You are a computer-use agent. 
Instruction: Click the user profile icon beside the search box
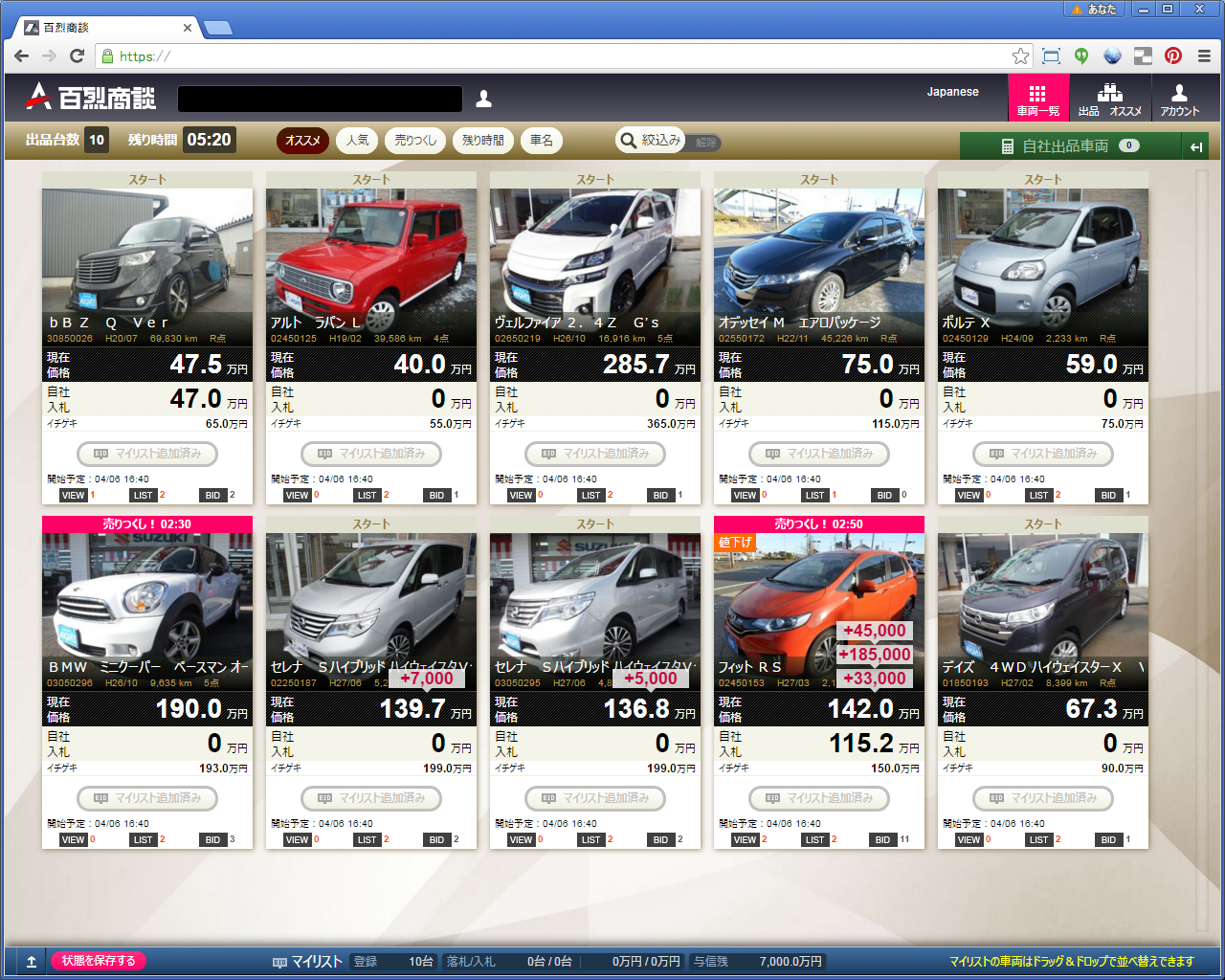click(x=484, y=99)
